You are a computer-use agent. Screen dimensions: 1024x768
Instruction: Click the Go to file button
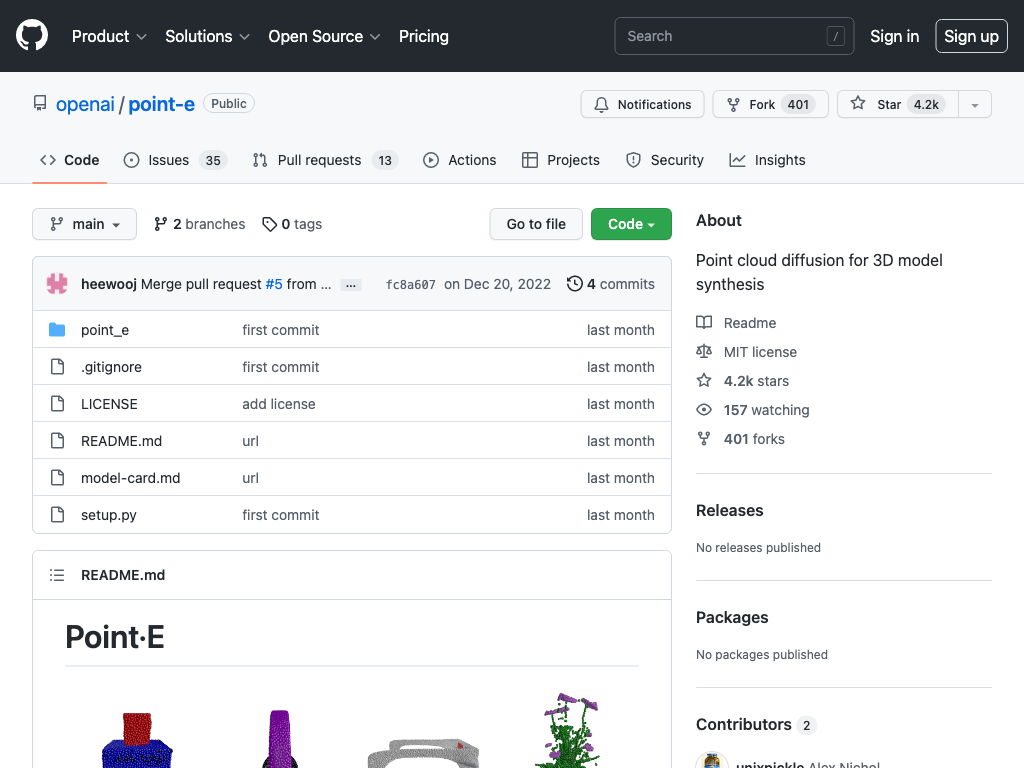click(x=536, y=224)
